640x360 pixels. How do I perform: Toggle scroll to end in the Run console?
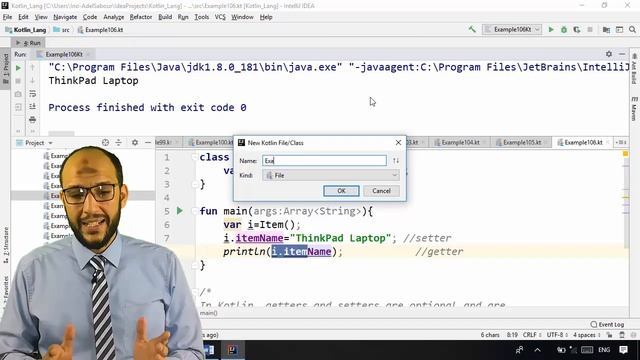(x=33, y=107)
